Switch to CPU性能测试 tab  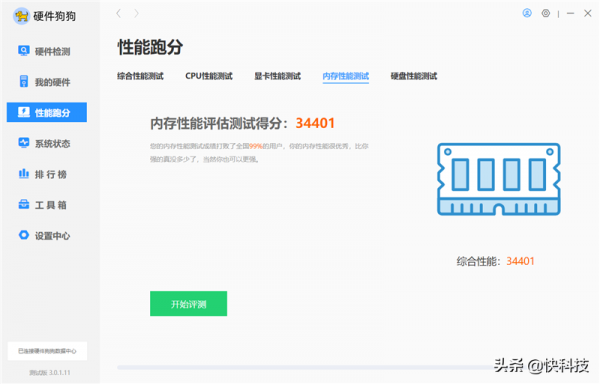209,76
